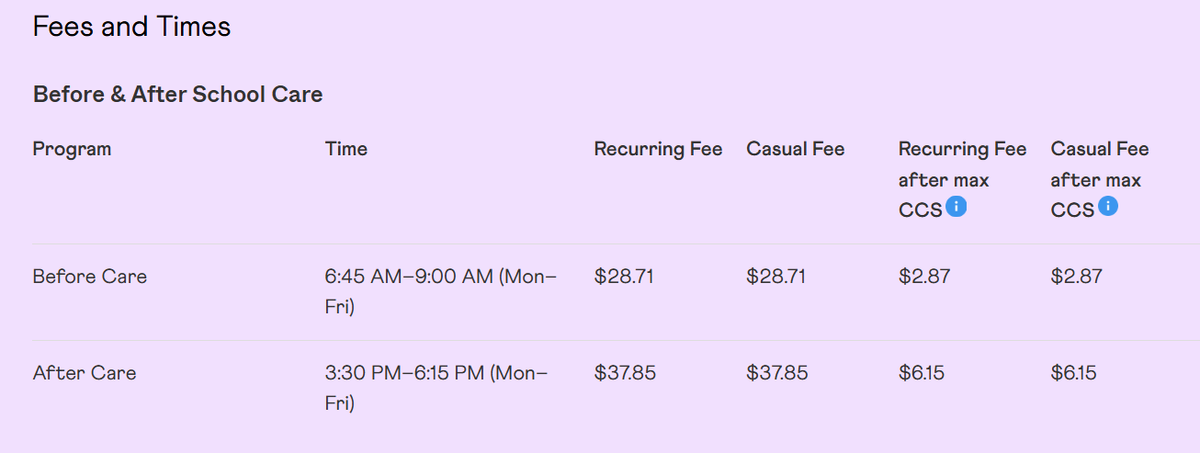Click the Program column header
The image size is (1200, 453).
click(x=72, y=149)
